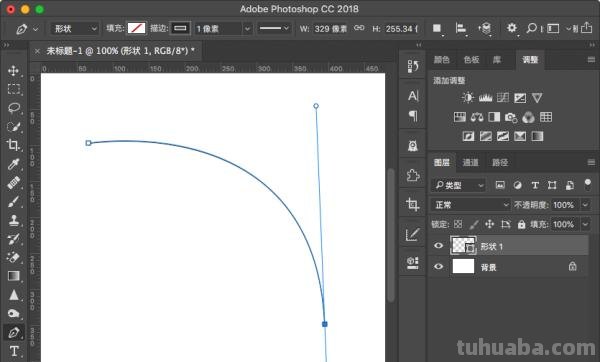Add Curves adjustment
The height and width of the screenshot is (362, 600).
point(503,98)
